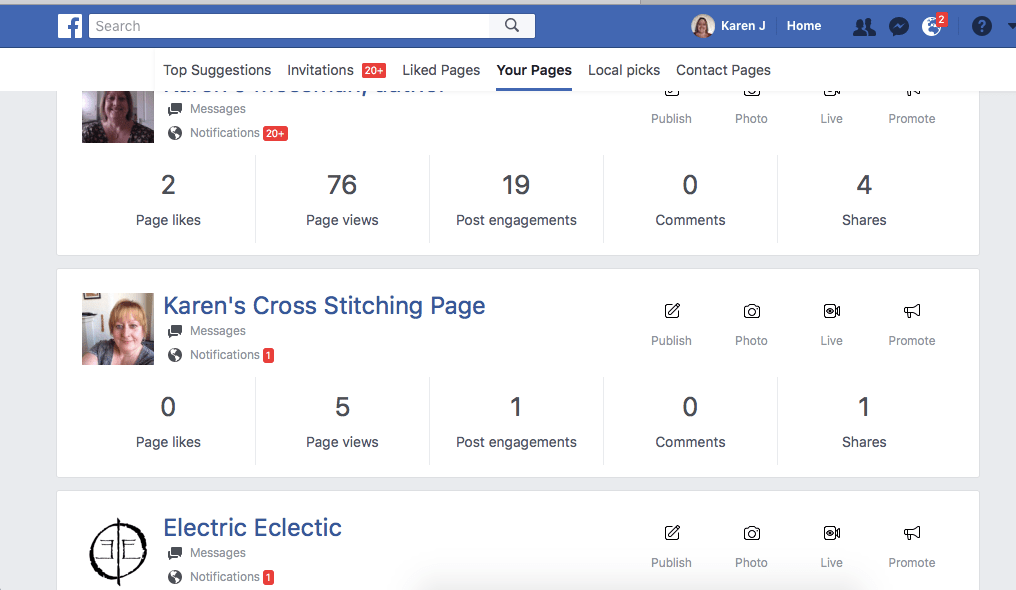Open the notifications globe icon
This screenshot has height=590, width=1016.
931,27
